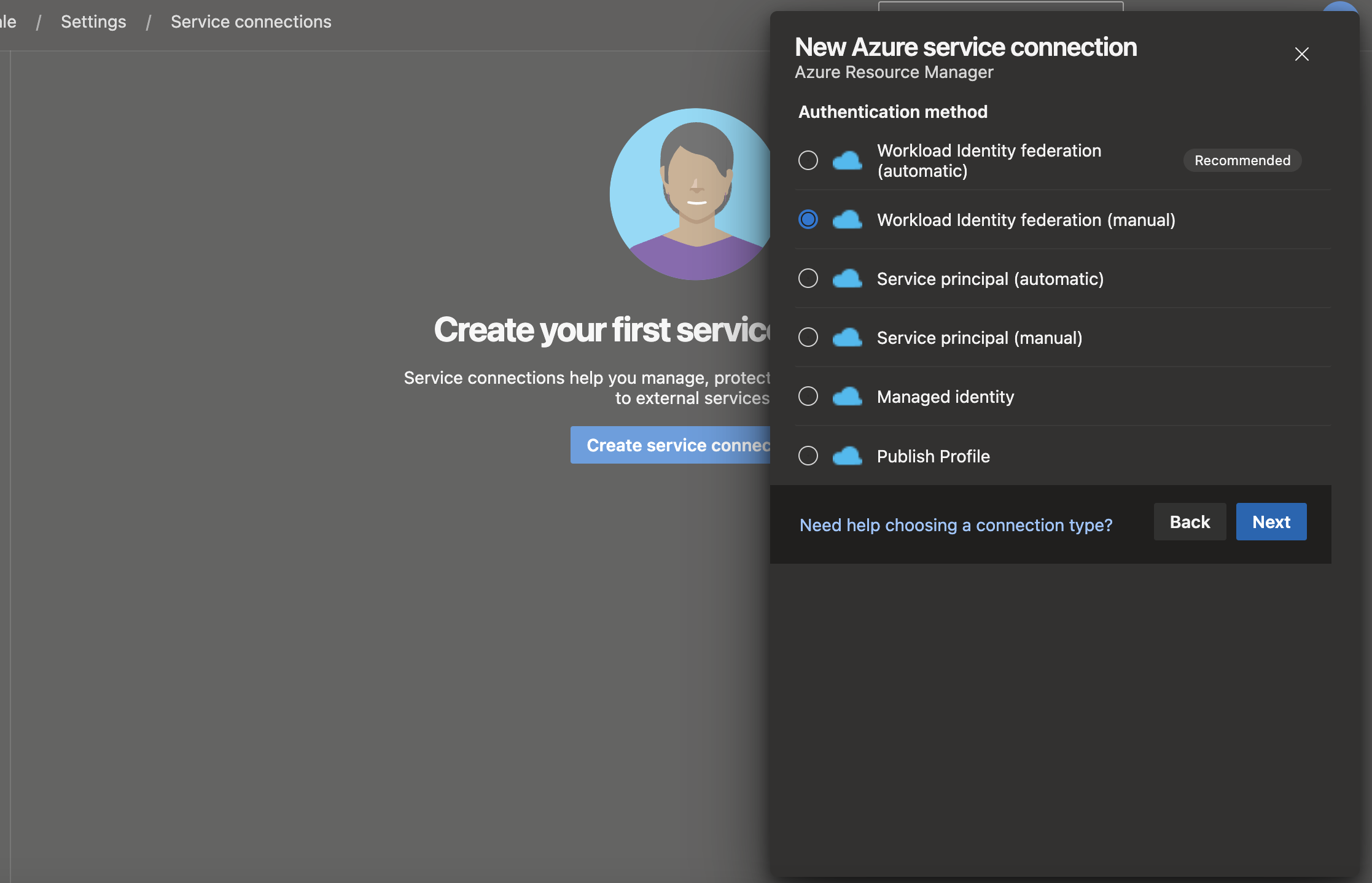Select the Publish Profile radio button

[x=808, y=456]
